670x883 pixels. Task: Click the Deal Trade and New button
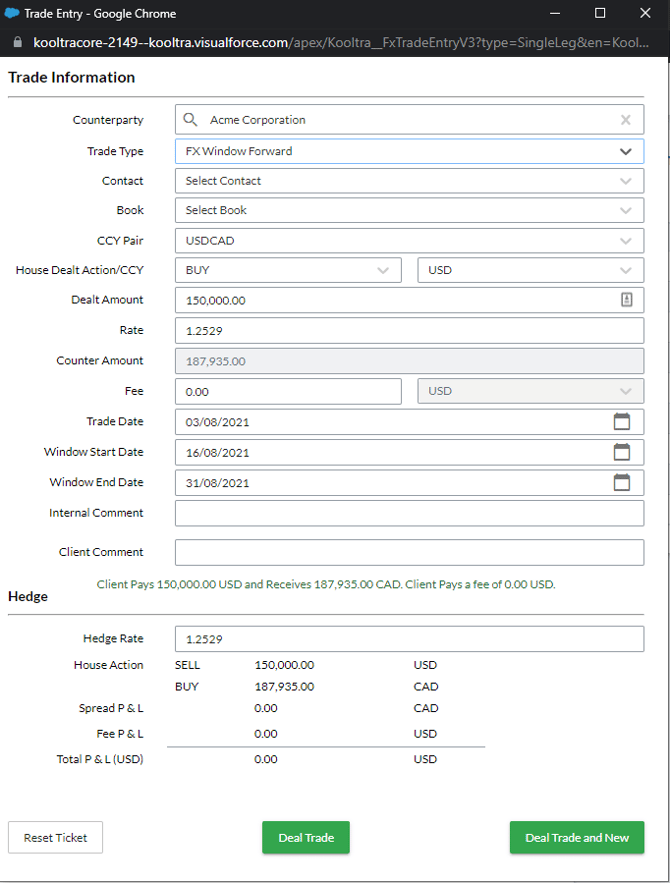coord(577,837)
